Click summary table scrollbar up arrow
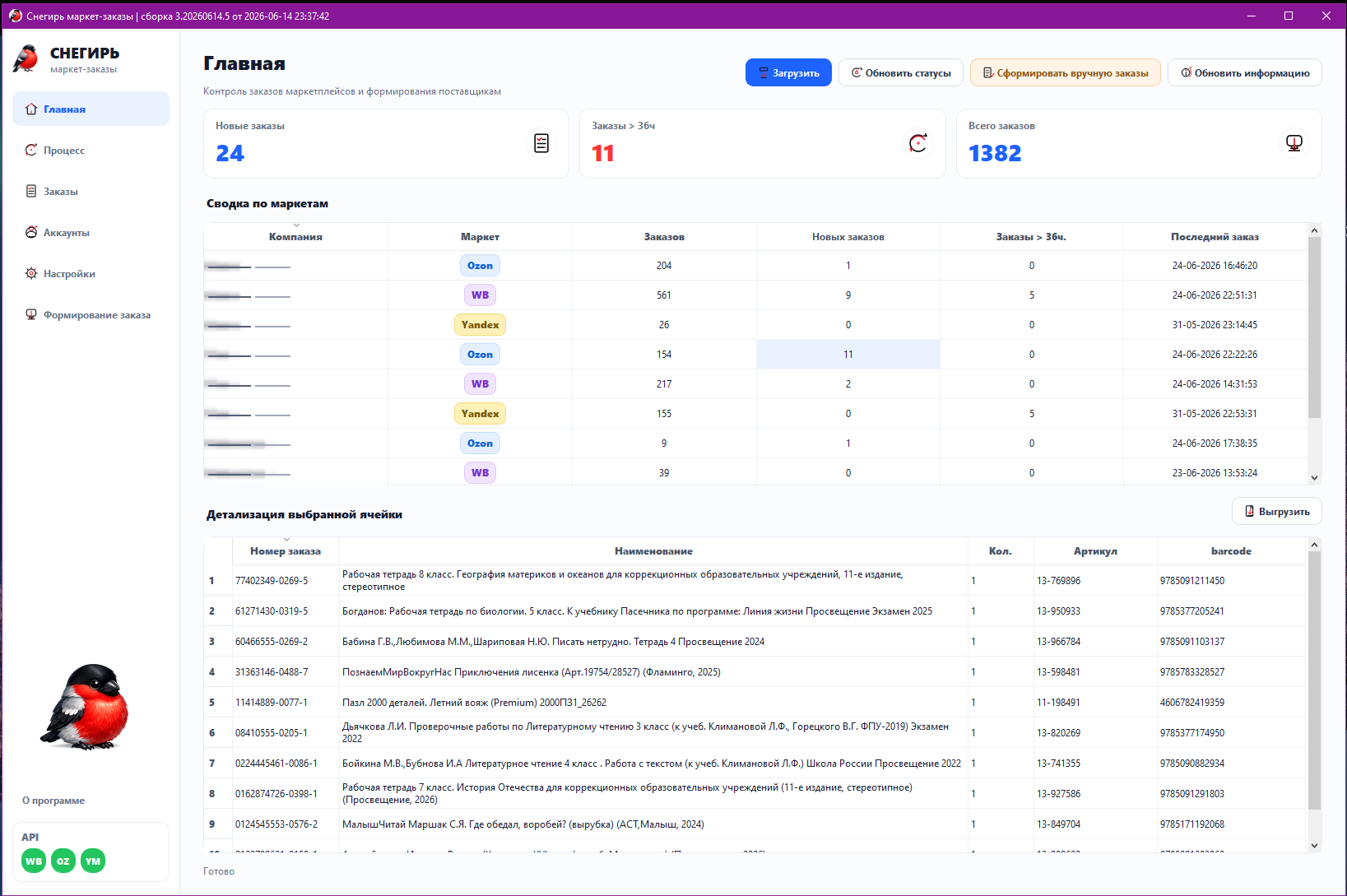Viewport: 1347px width, 896px height. point(1314,230)
